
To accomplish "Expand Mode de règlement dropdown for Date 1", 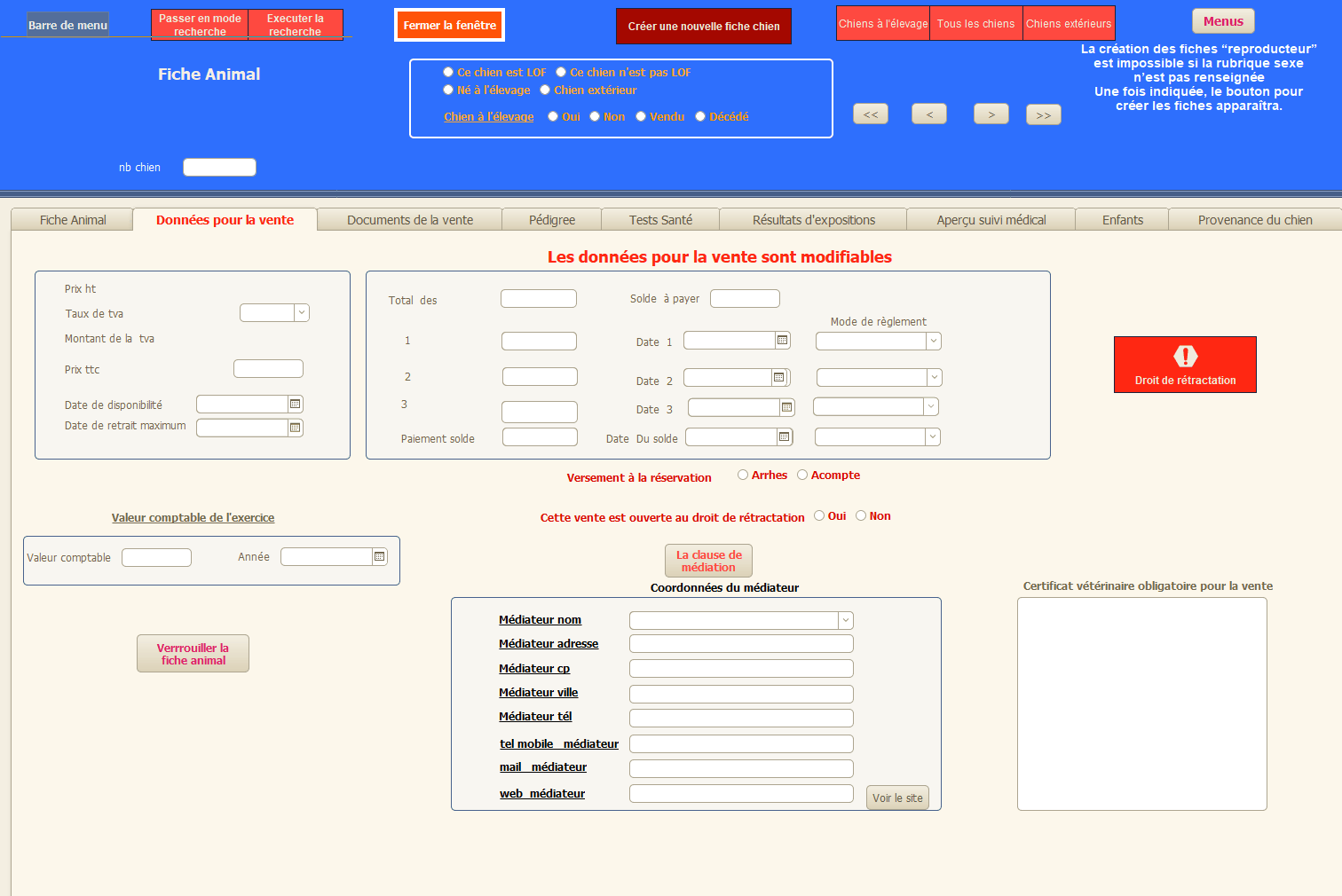I will 933,341.
